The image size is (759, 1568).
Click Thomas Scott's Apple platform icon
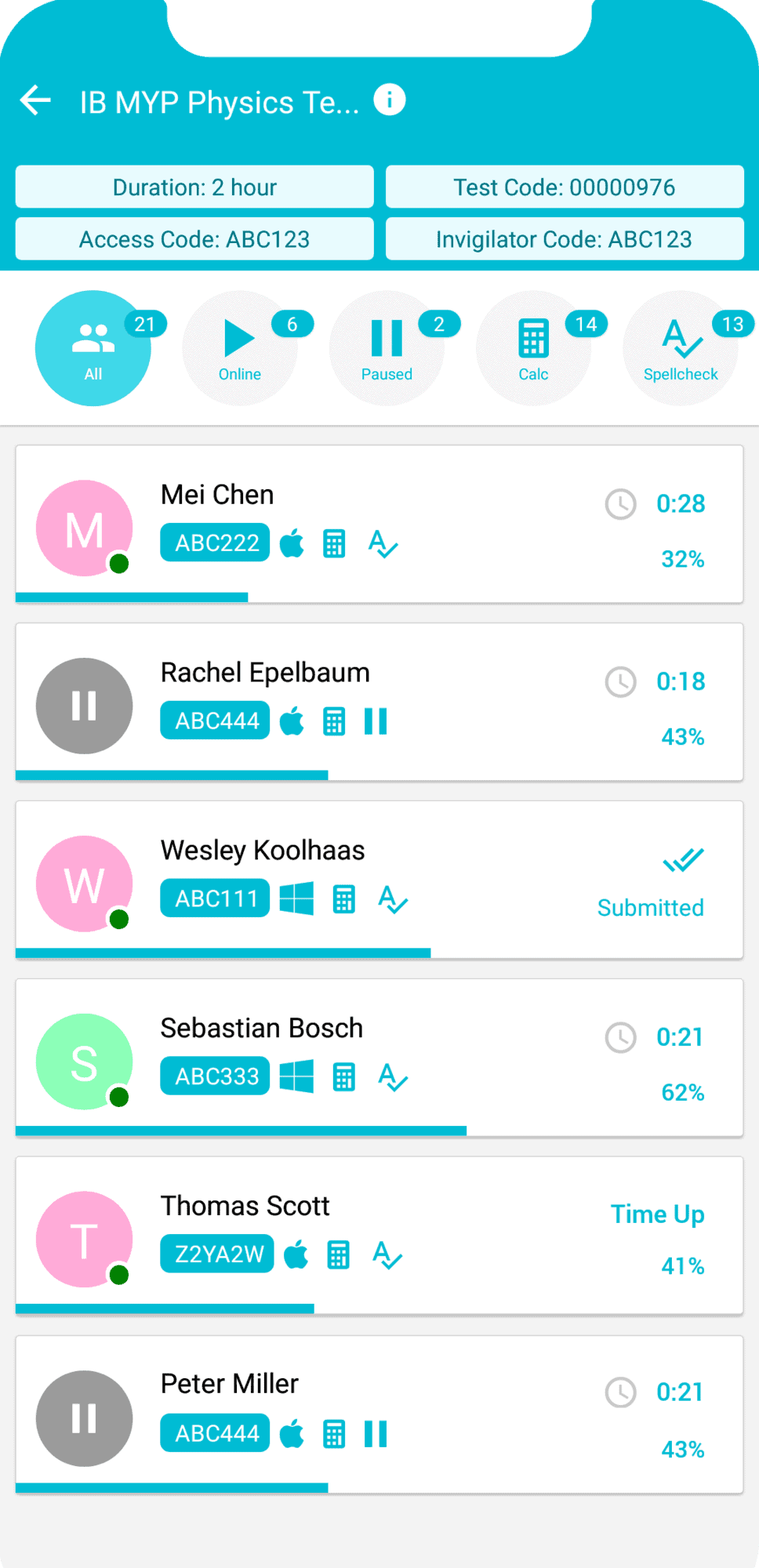[296, 1255]
